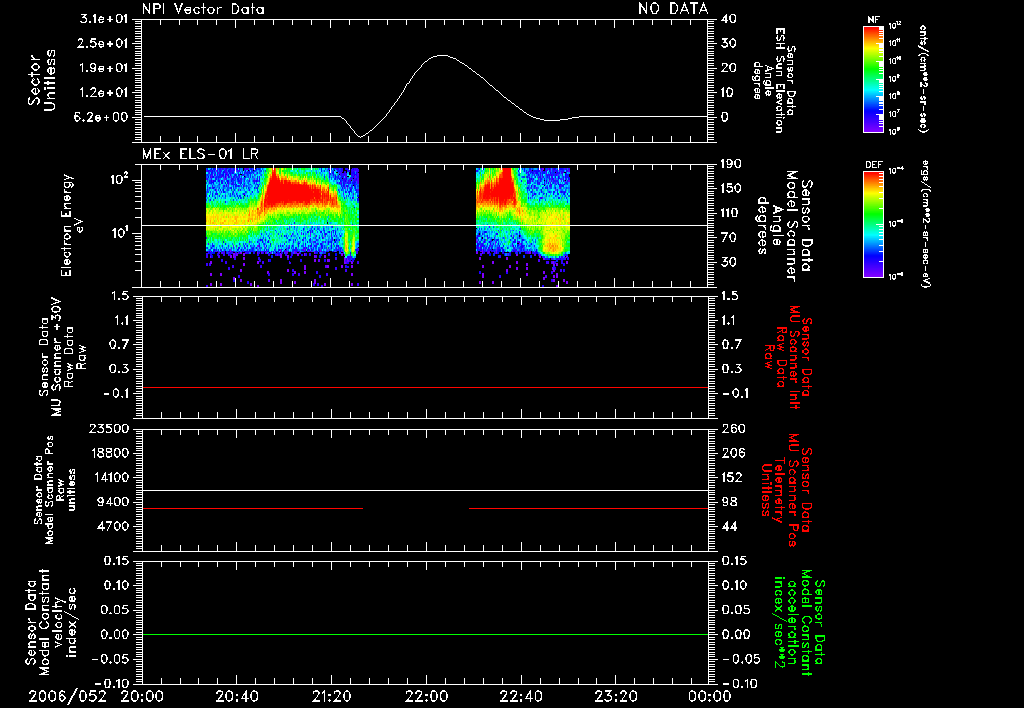
Task: Click the DEF color scale bar
Action: coord(874,224)
